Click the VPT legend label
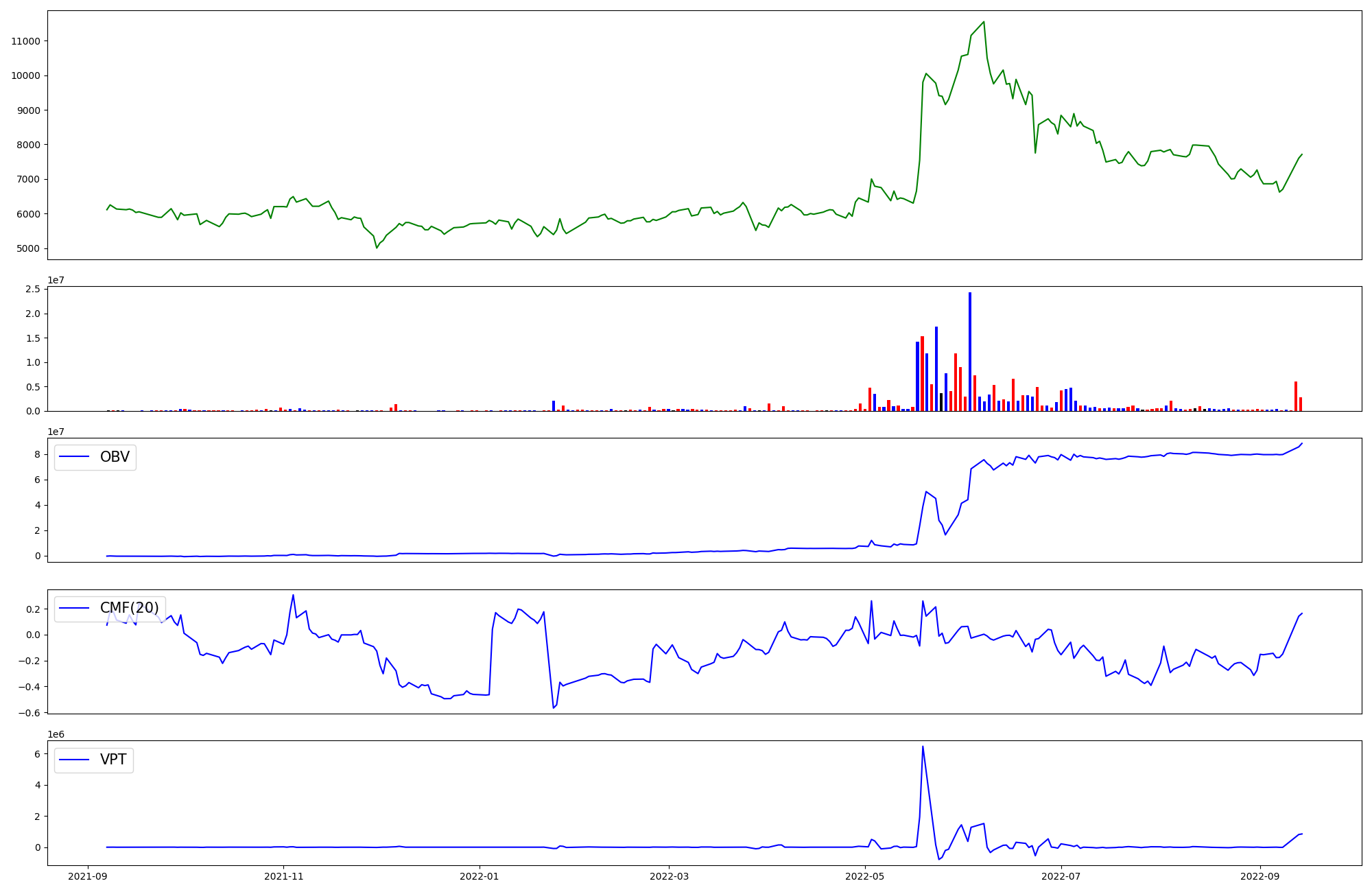Viewport: 1372px width, 892px height. [113, 760]
